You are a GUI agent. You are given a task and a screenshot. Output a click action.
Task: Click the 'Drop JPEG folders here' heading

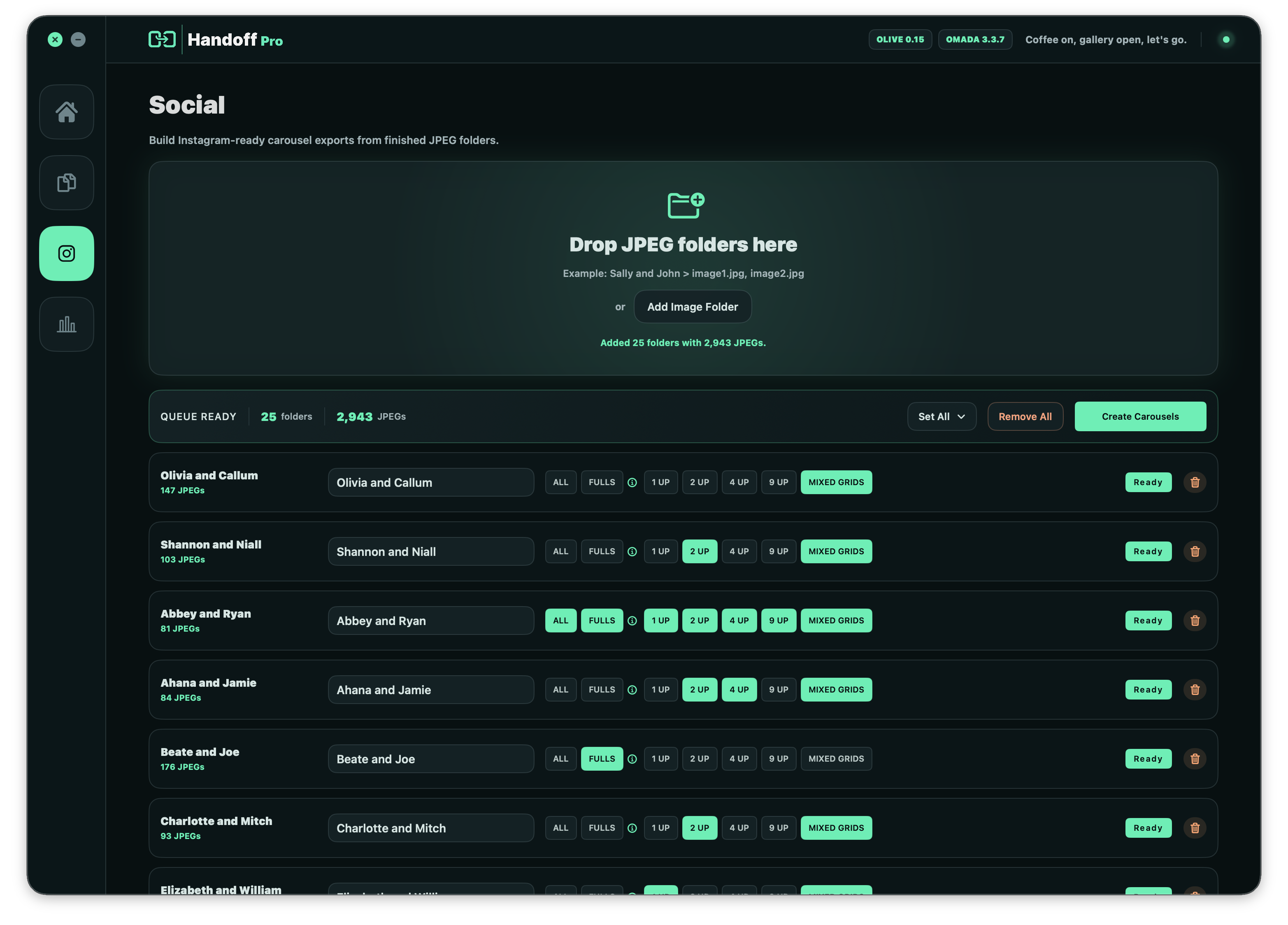pos(683,245)
